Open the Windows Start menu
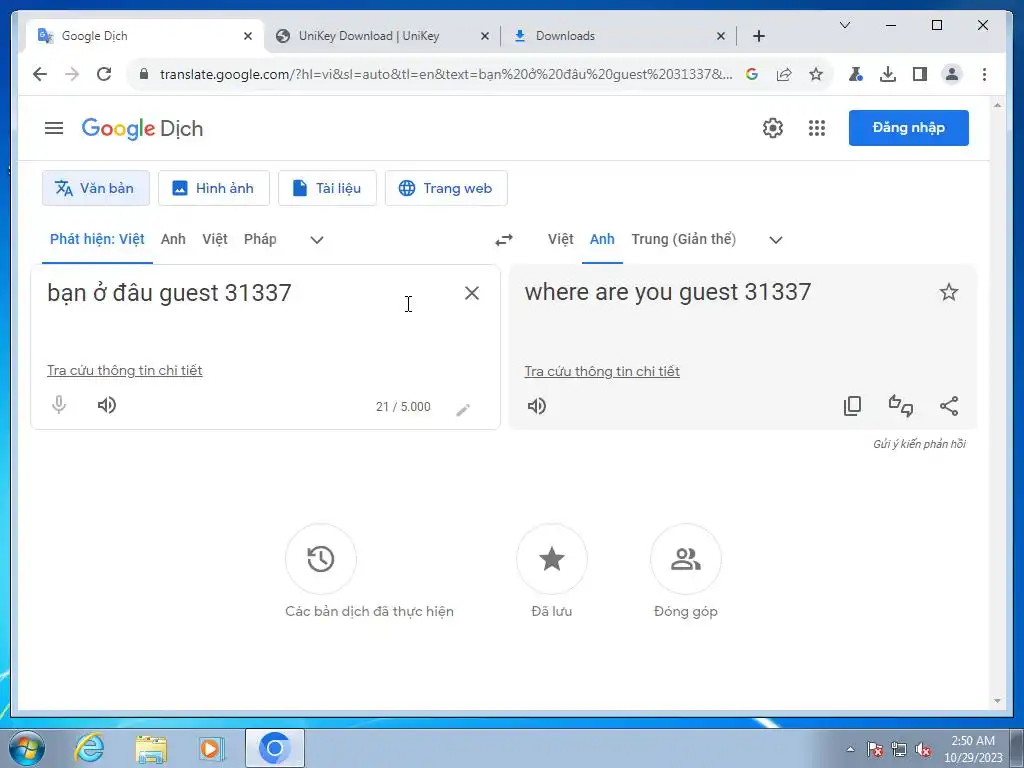The width and height of the screenshot is (1024, 768). coord(27,748)
